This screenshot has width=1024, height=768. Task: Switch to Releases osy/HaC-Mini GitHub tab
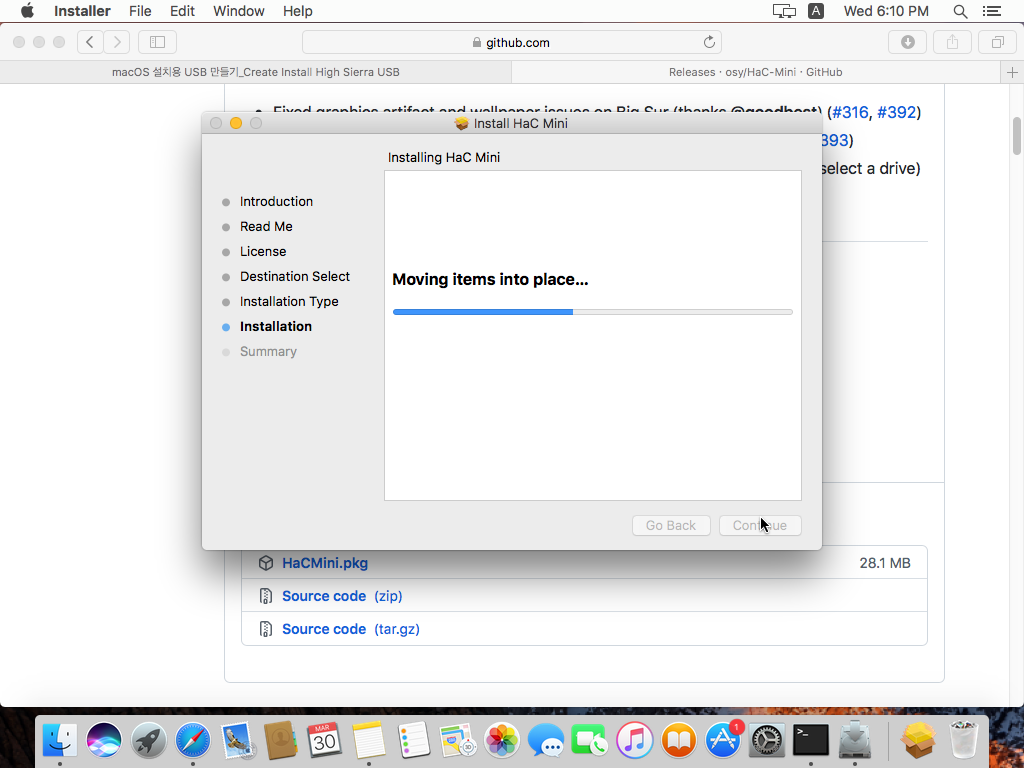pos(756,72)
